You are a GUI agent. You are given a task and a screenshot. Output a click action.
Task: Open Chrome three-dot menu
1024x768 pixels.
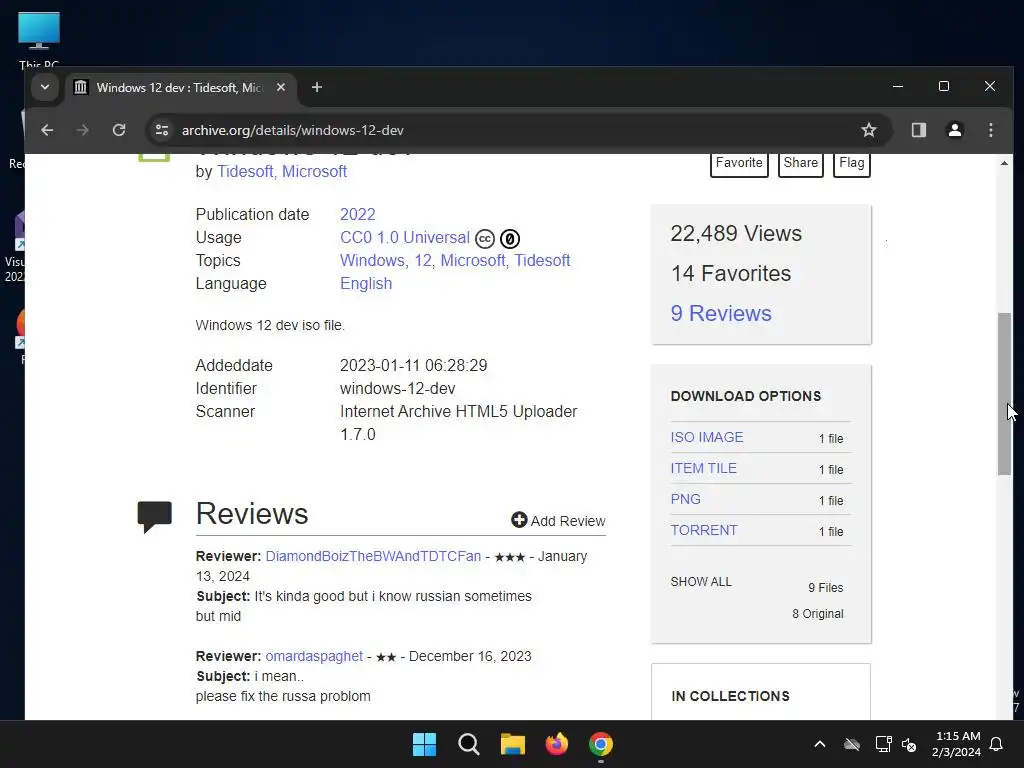[991, 130]
